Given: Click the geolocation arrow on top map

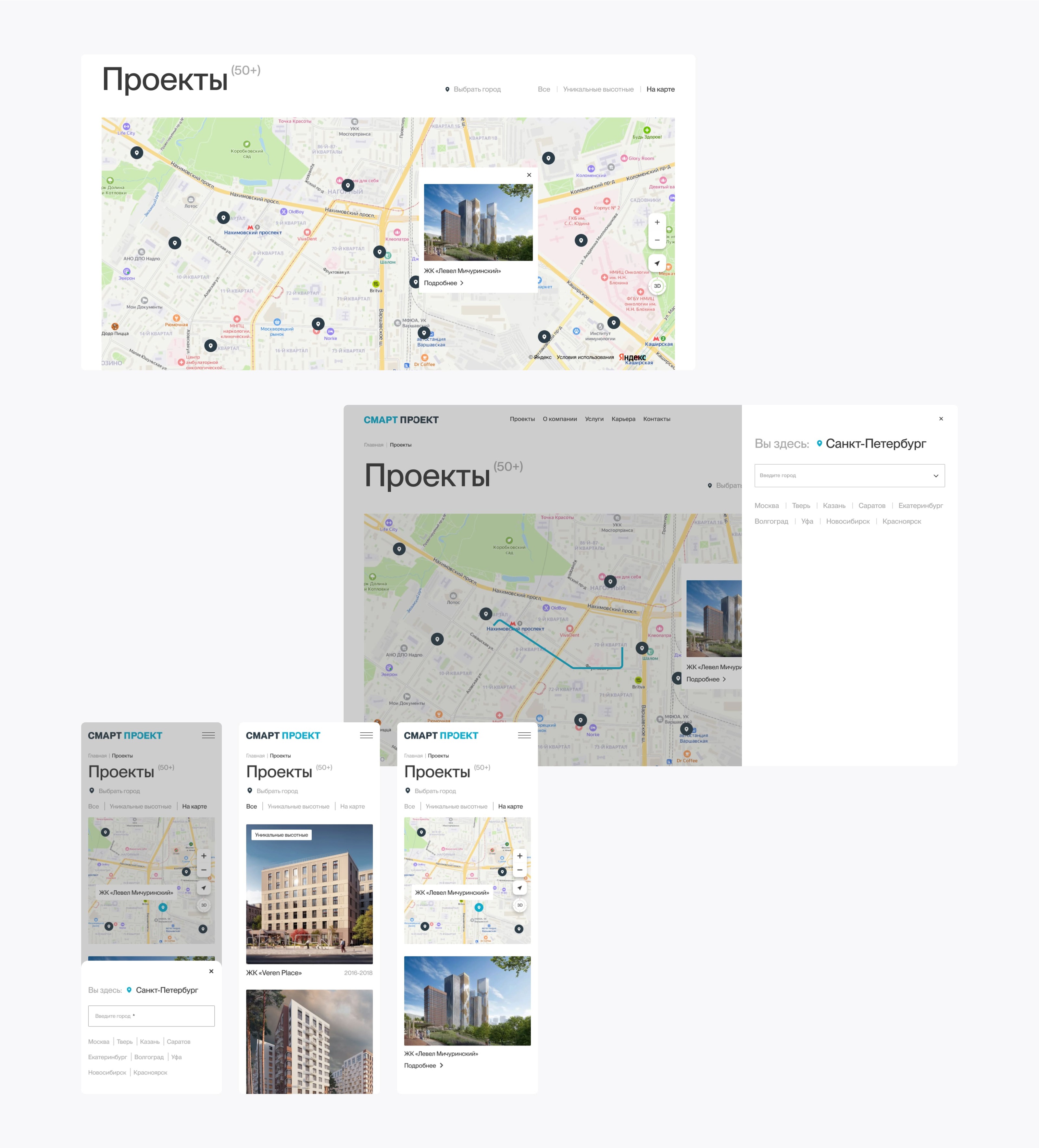Looking at the screenshot, I should [x=657, y=263].
